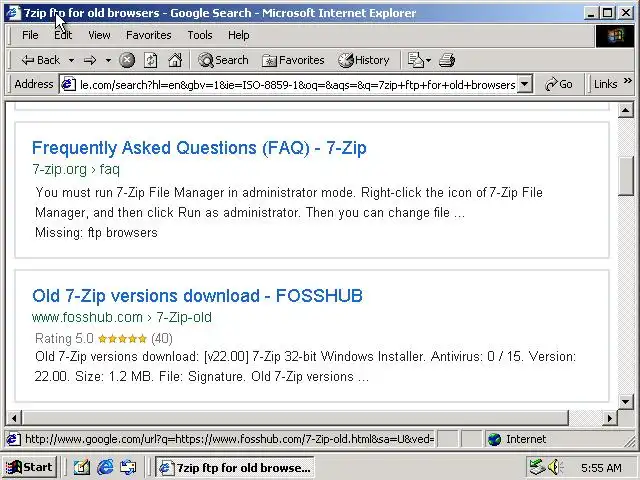Open the Help menu
This screenshot has height=480, width=640.
pyautogui.click(x=239, y=35)
